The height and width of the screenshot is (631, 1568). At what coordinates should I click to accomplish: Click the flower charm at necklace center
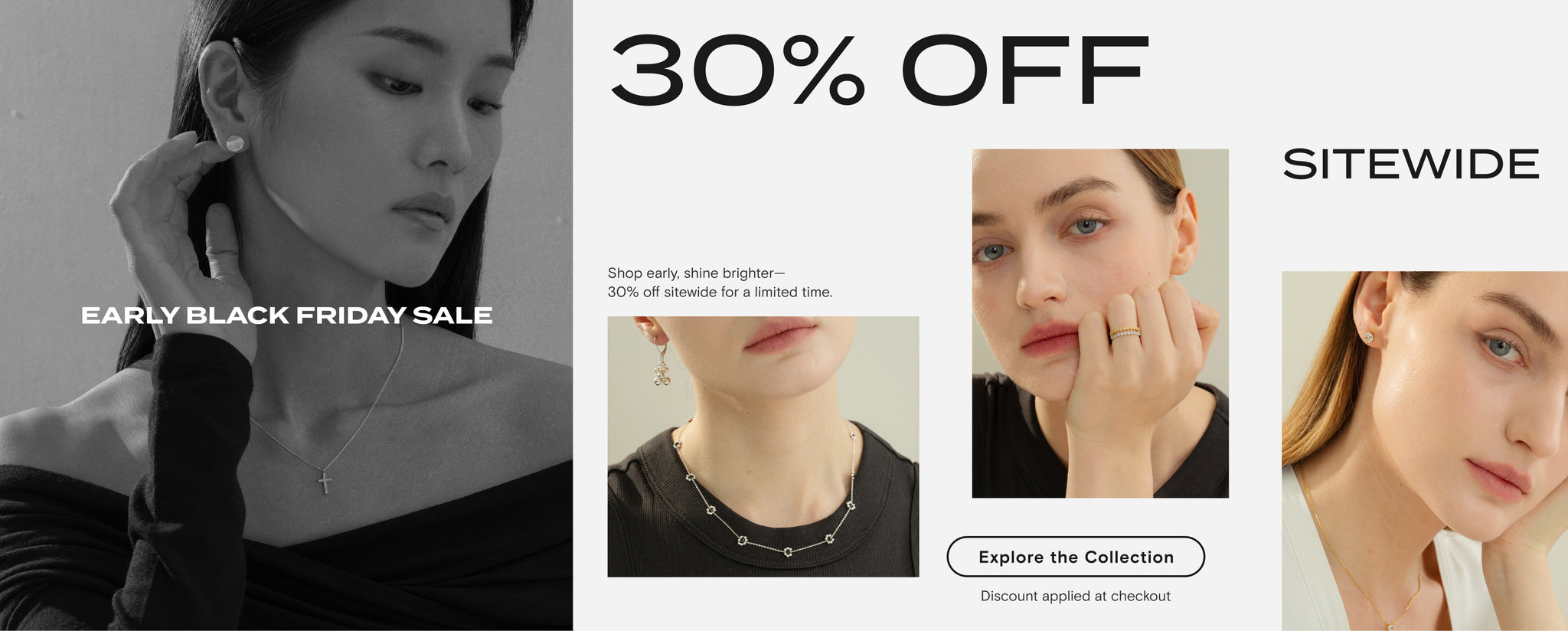(788, 551)
